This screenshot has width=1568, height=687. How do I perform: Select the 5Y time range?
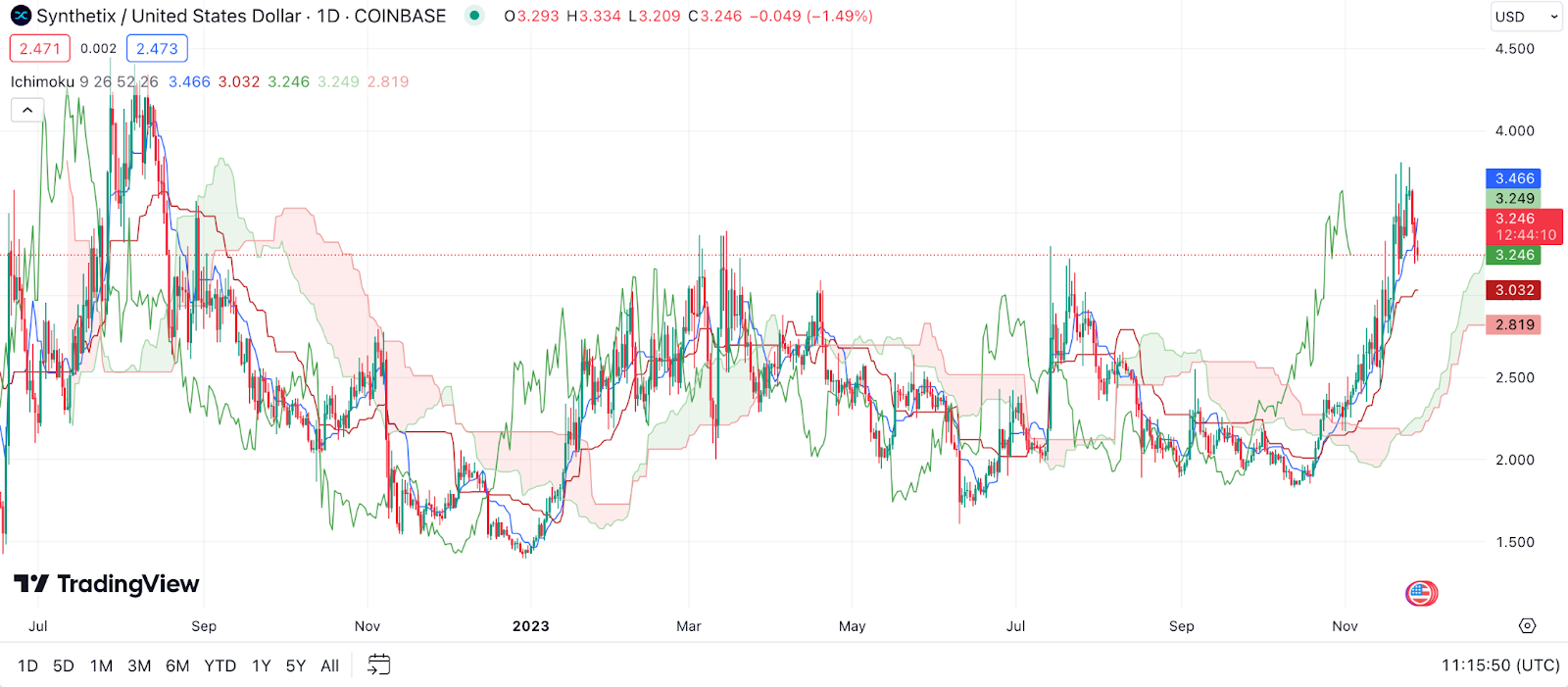(x=296, y=665)
